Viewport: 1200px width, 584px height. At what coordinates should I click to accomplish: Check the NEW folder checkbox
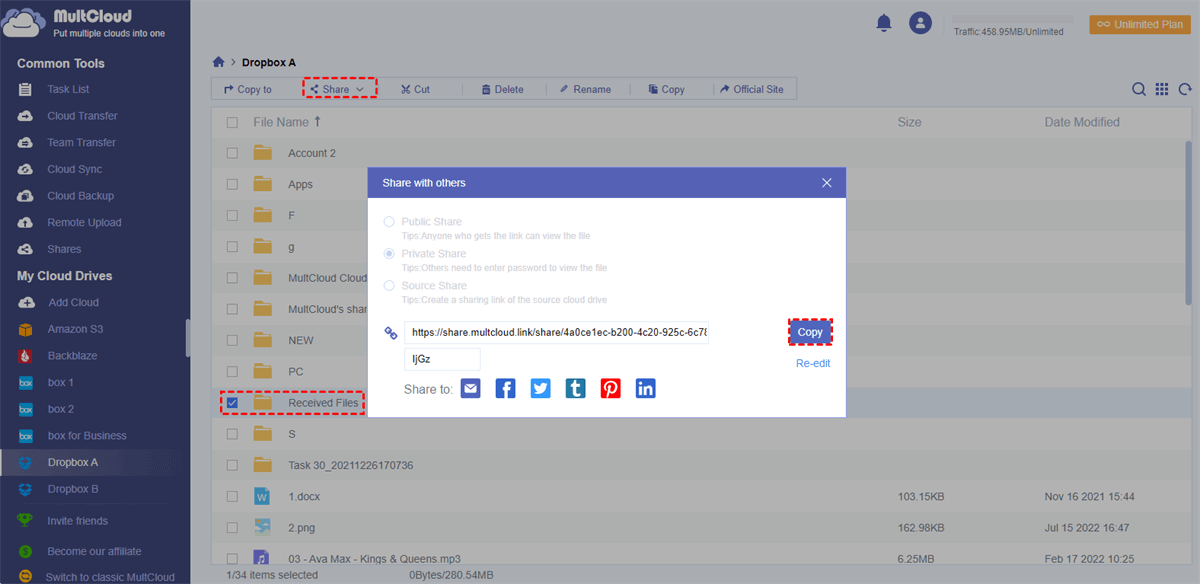point(232,340)
